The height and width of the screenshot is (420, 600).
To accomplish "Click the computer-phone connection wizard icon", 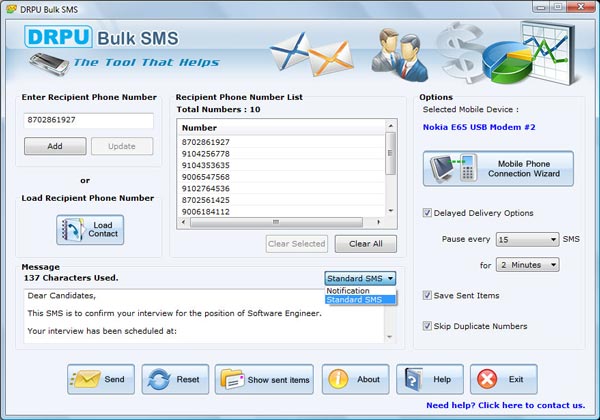I will [453, 168].
